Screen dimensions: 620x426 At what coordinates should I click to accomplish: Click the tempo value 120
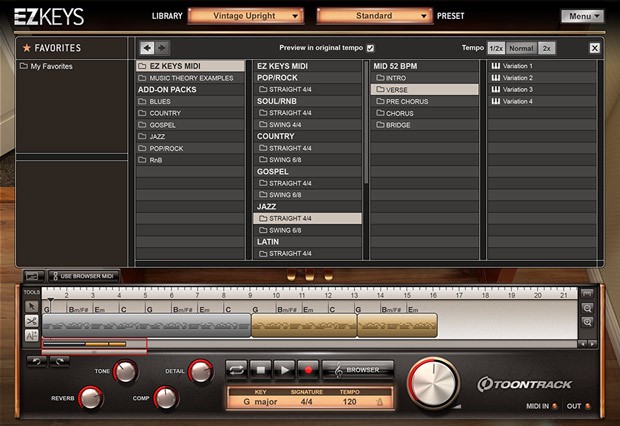tap(350, 402)
